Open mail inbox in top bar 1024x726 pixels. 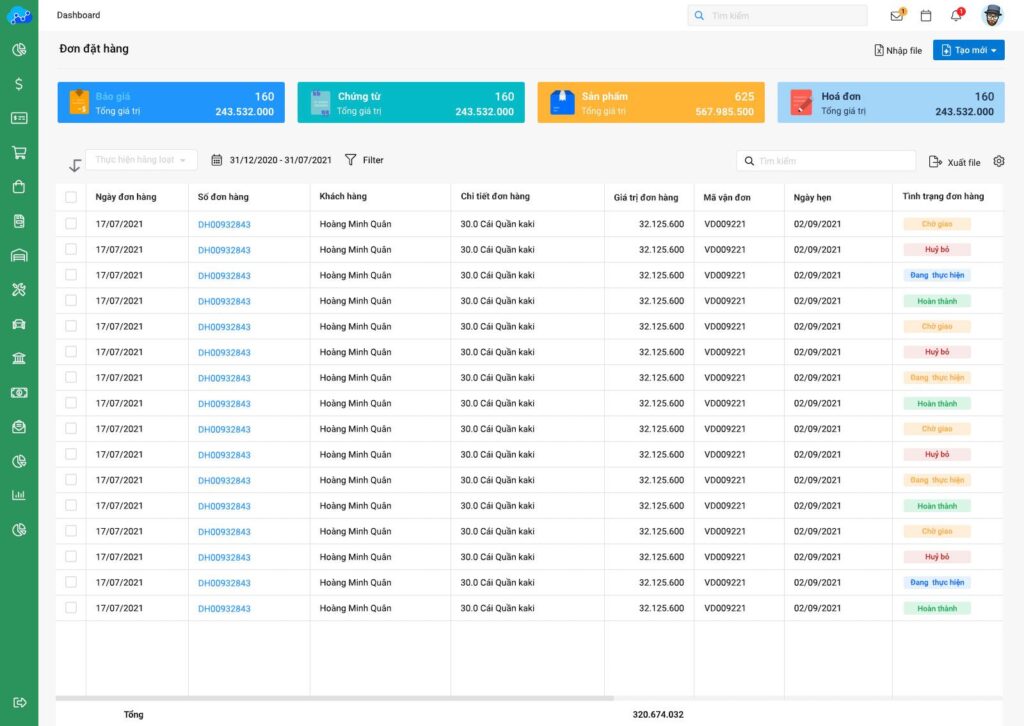[x=897, y=16]
